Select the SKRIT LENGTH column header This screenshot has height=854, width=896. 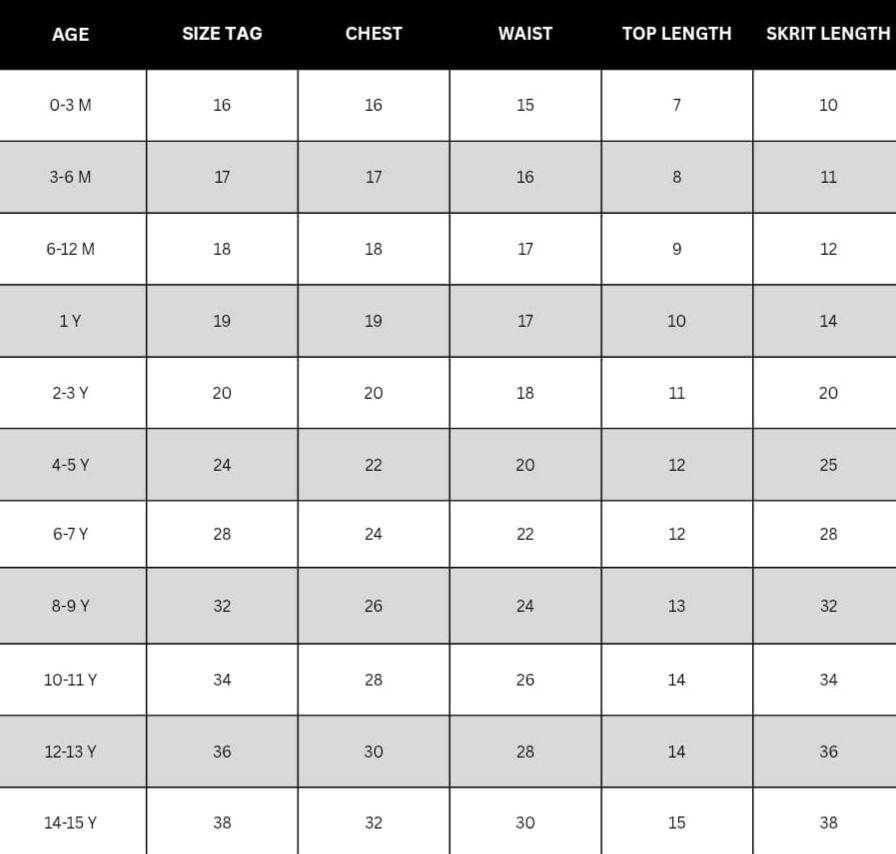(828, 34)
